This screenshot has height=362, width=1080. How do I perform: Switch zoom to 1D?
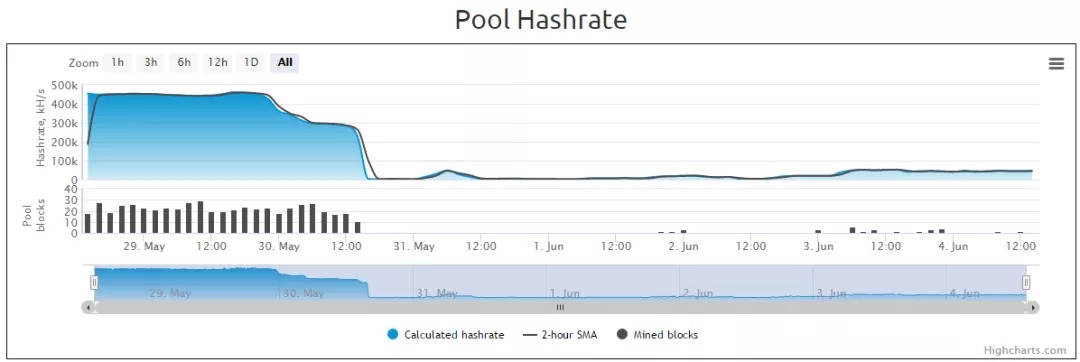tap(251, 63)
